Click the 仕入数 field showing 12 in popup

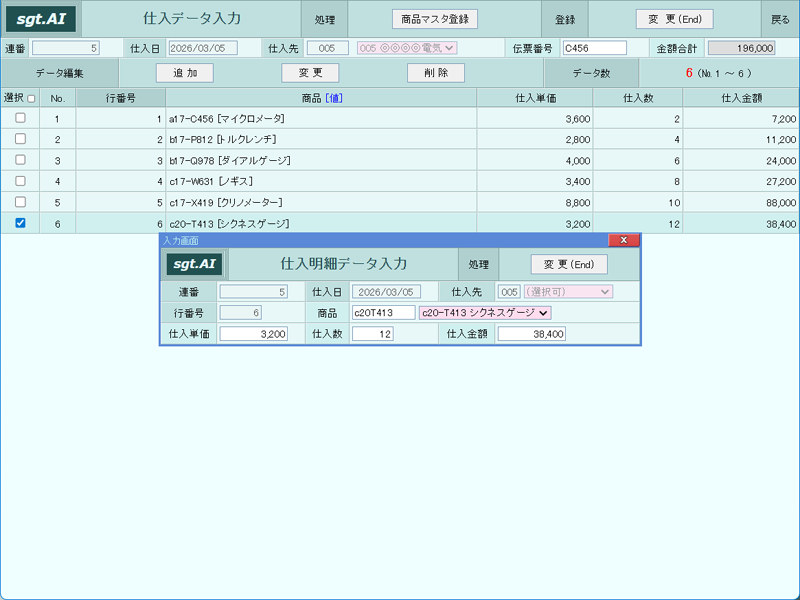point(372,334)
